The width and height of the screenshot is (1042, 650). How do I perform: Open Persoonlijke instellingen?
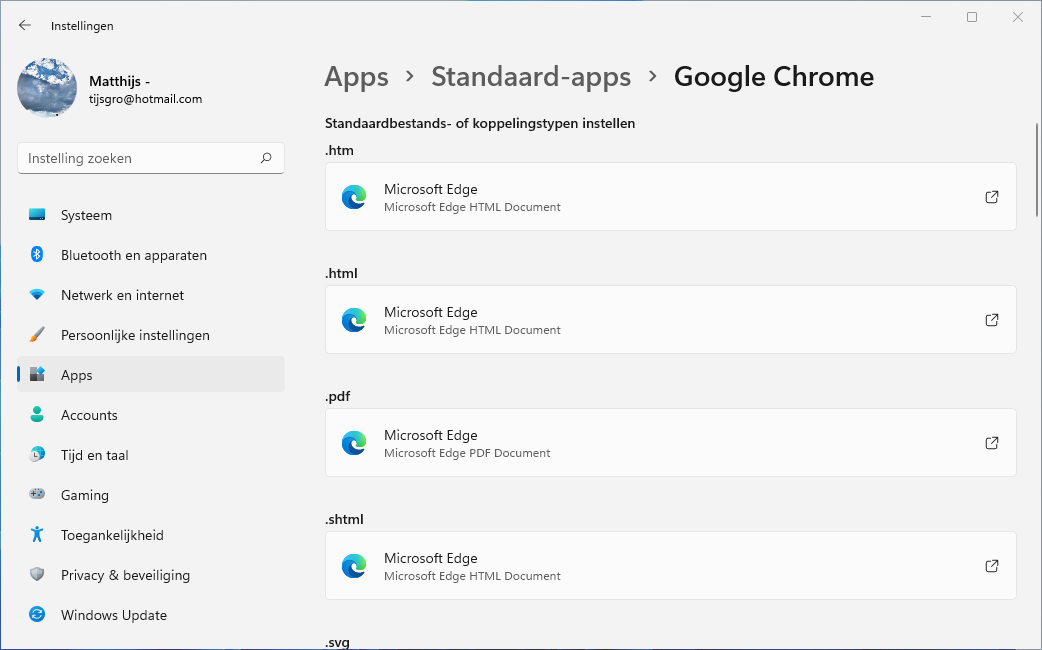[135, 335]
